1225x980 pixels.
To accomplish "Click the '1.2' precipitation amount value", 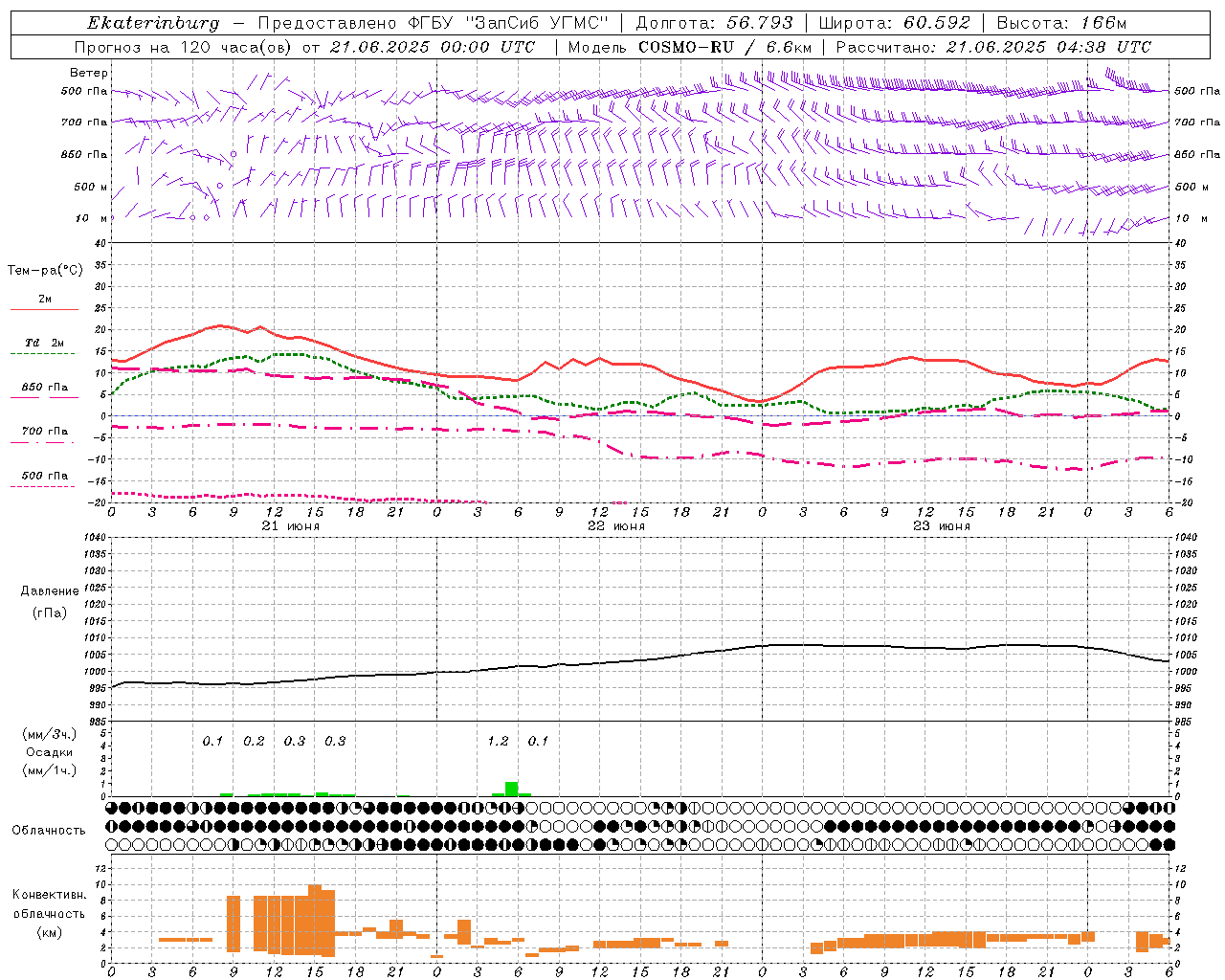I will point(498,742).
